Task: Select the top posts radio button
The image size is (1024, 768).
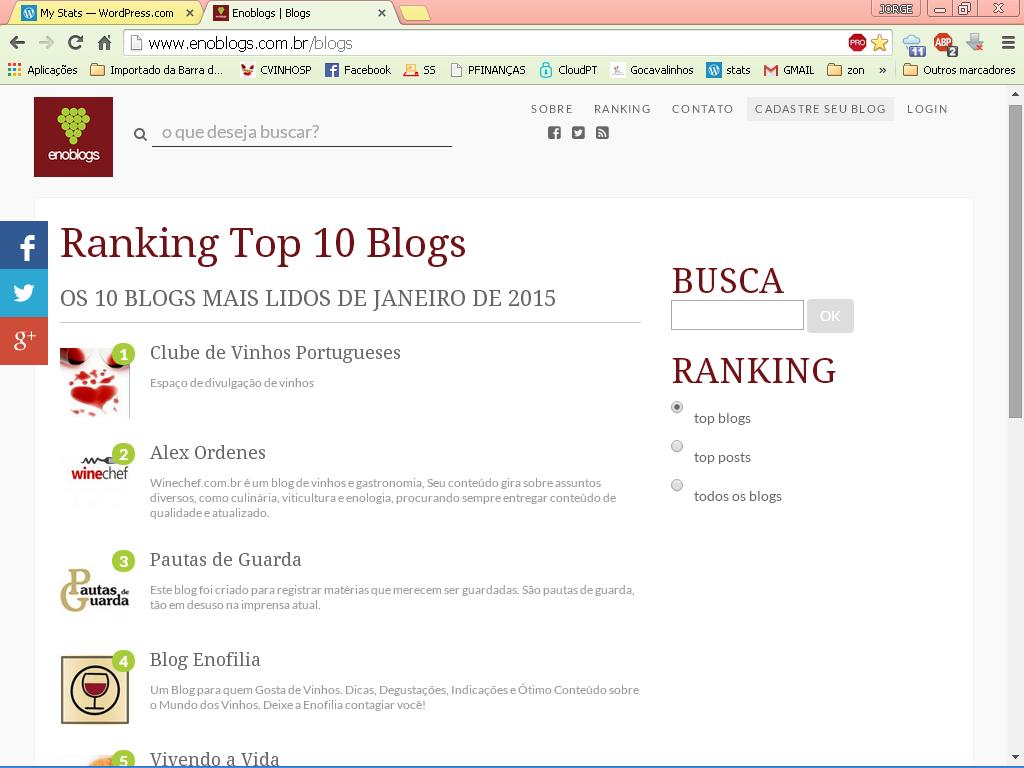Action: pyautogui.click(x=677, y=446)
